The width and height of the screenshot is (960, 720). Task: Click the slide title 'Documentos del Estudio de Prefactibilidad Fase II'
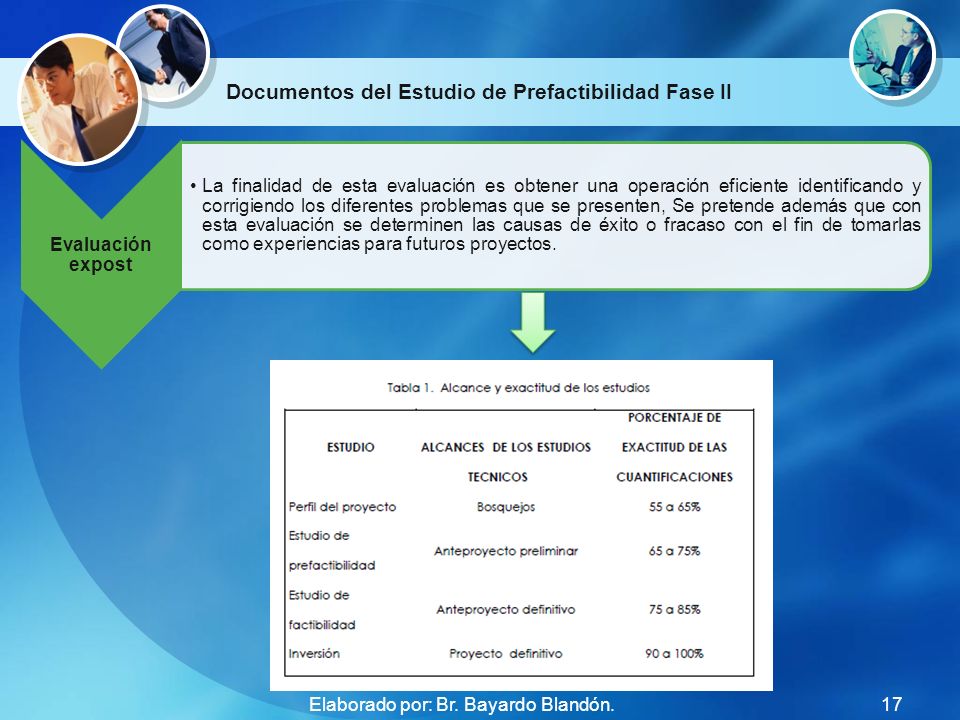pos(479,92)
